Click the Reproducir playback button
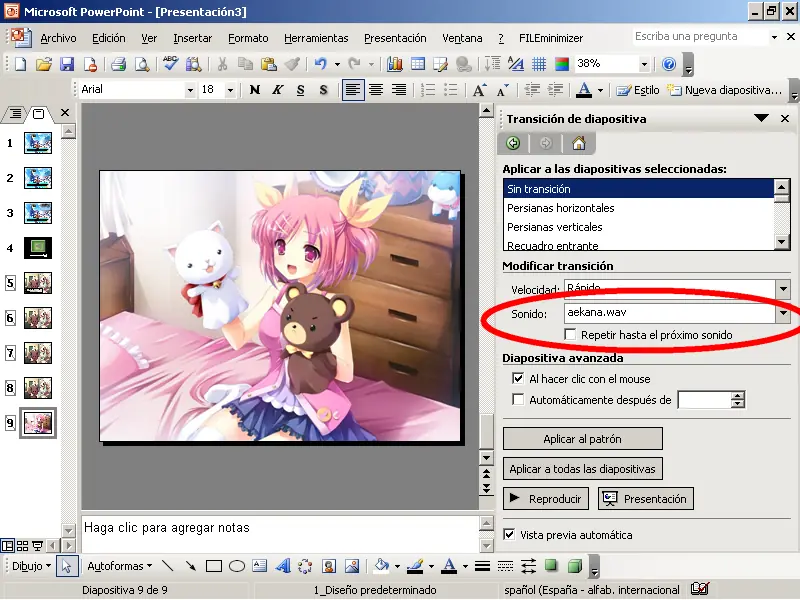Image resolution: width=800 pixels, height=600 pixels. [x=545, y=498]
